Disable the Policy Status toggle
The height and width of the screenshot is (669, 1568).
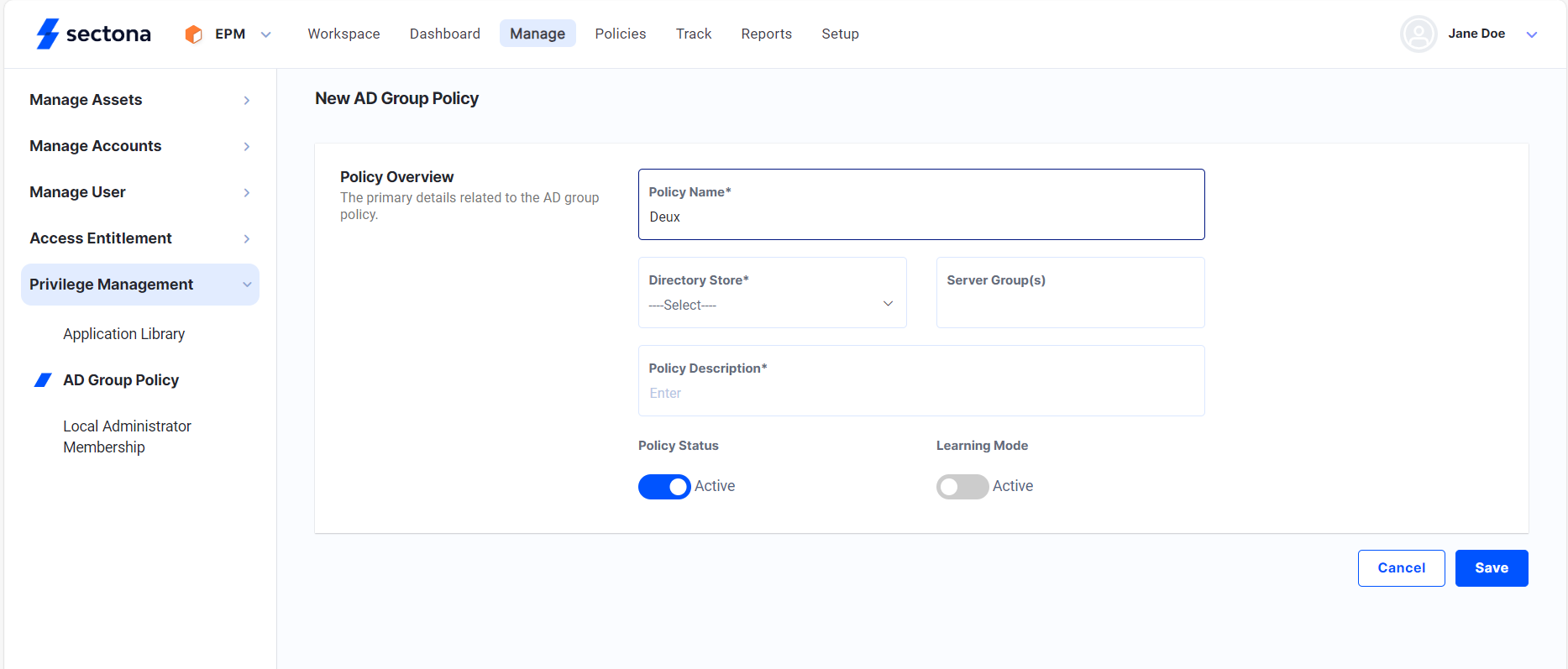tap(664, 487)
